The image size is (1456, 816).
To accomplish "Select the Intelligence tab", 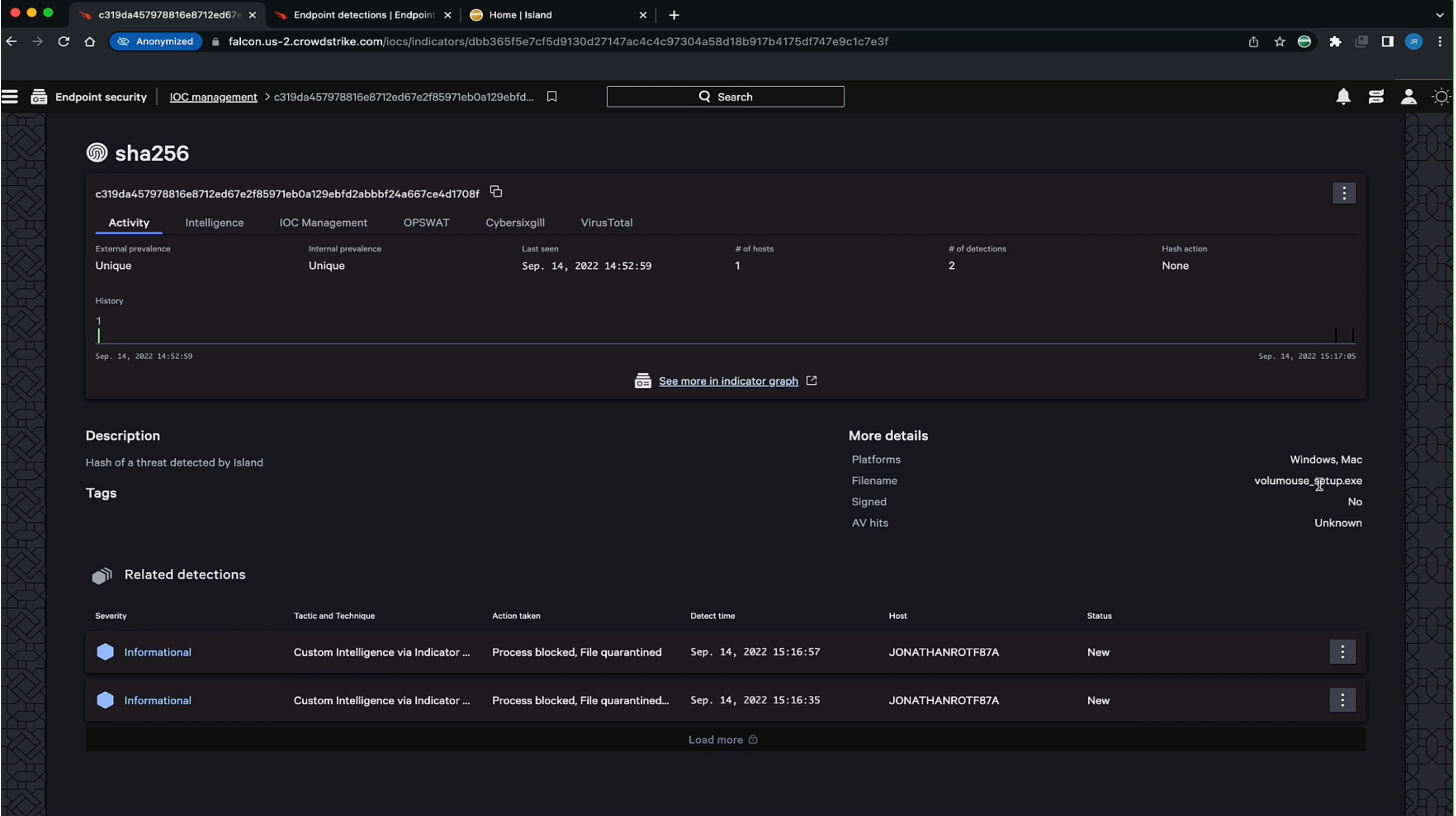I will (x=214, y=222).
